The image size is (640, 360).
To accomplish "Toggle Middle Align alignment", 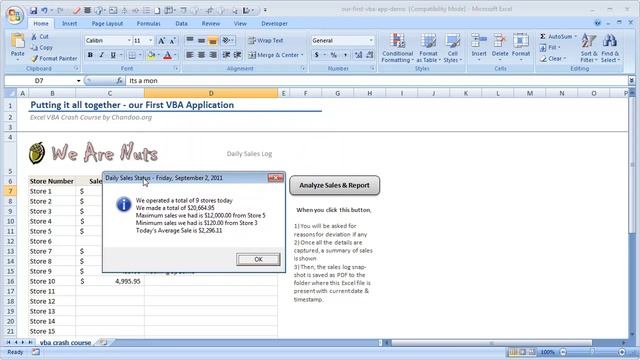I will click(201, 40).
